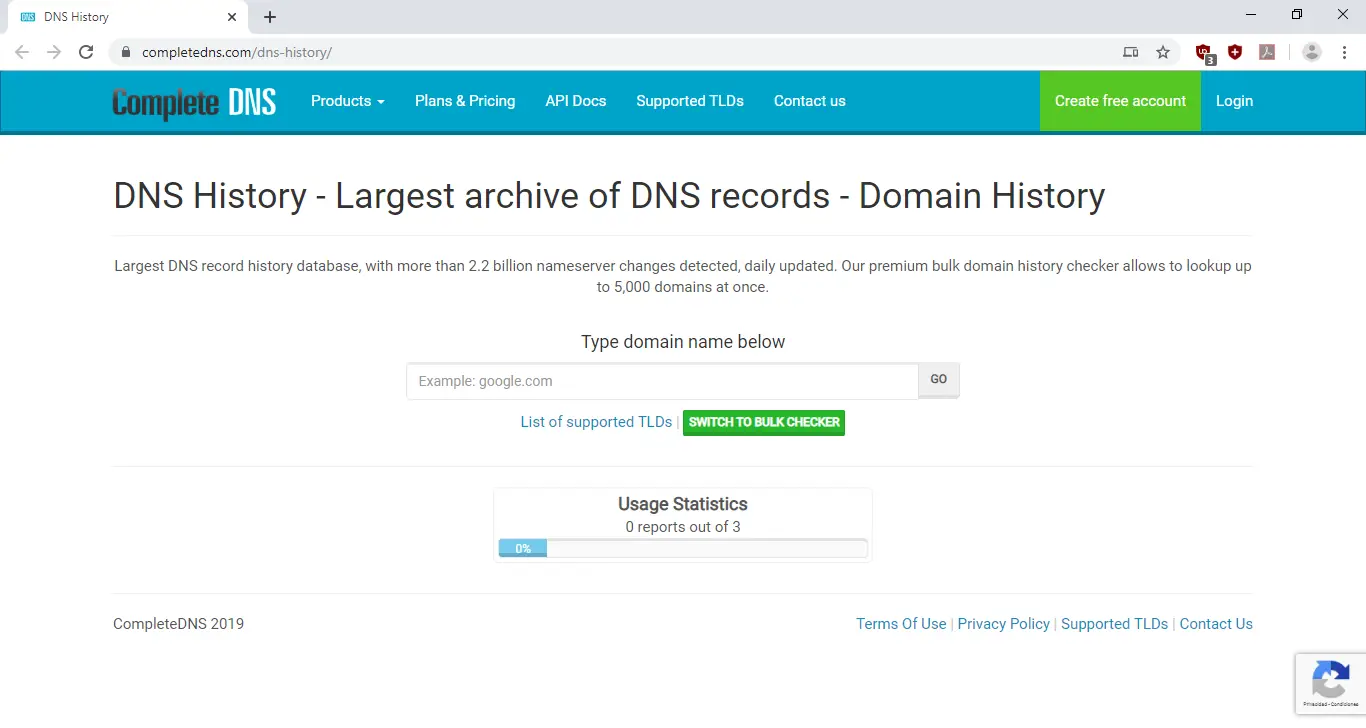Viewport: 1366px width, 728px height.
Task: Click the 'CompleteDNS 2019' footer text
Action: pyautogui.click(x=178, y=624)
